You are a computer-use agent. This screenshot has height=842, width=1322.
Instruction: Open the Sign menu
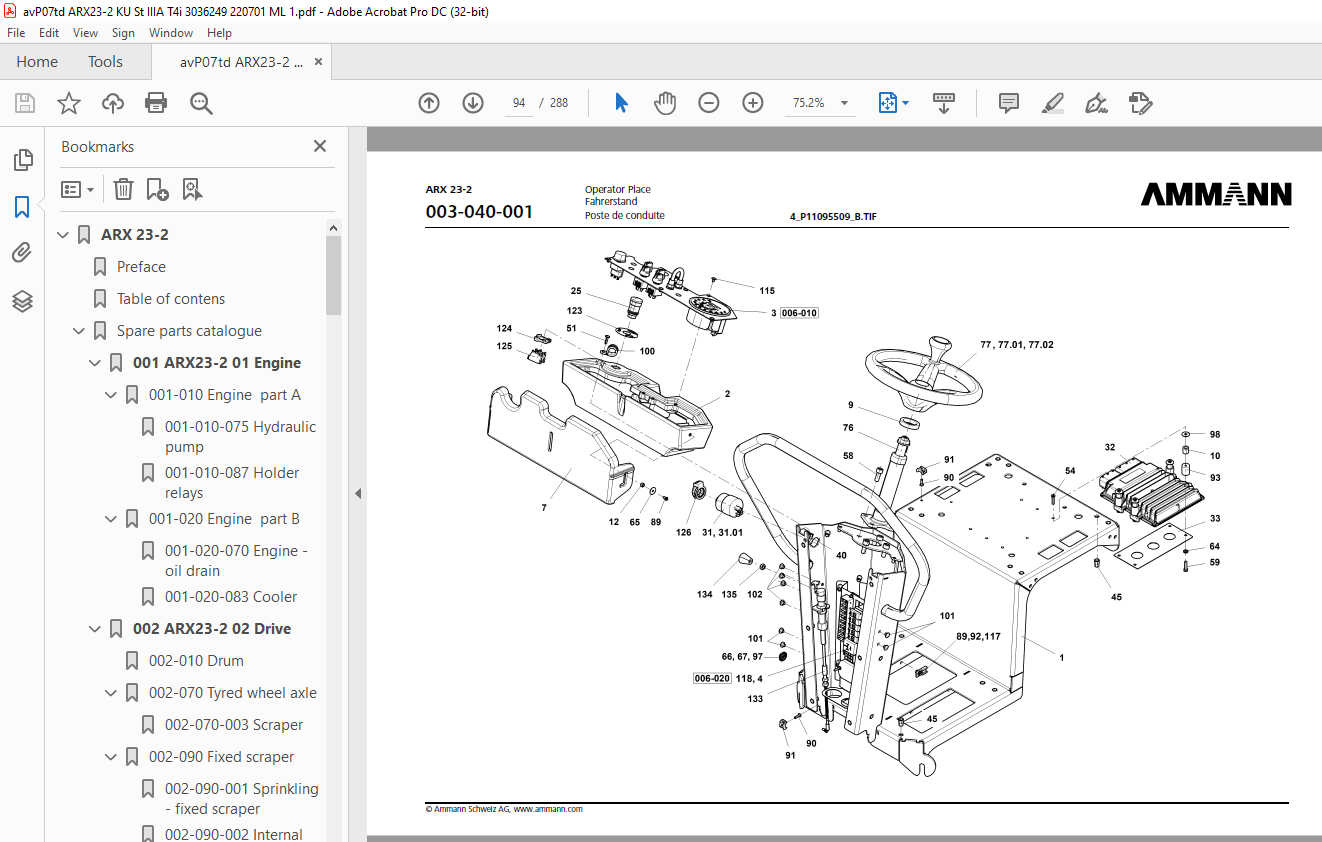coord(123,33)
